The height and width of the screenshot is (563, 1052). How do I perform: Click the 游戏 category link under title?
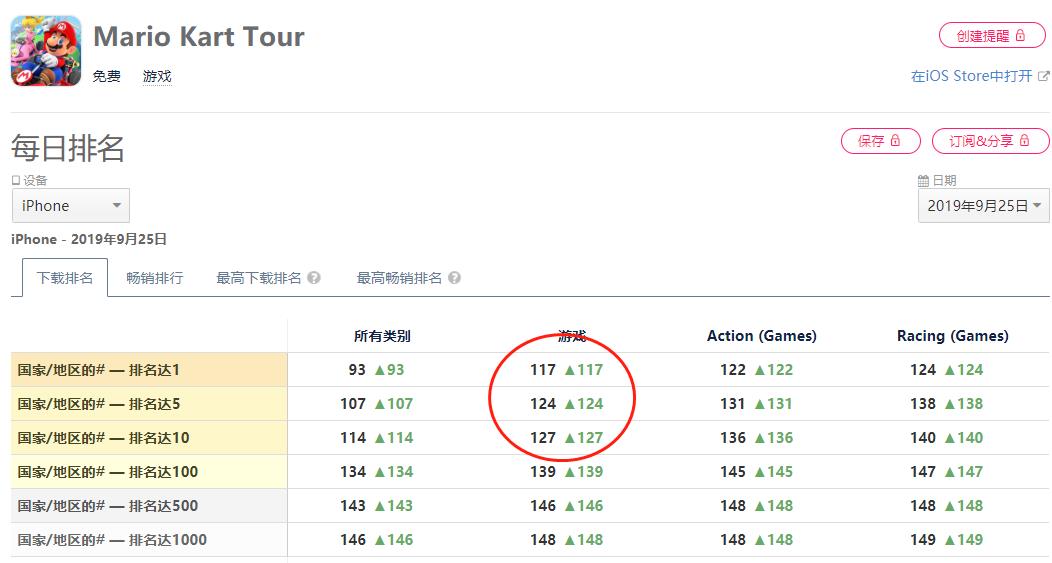(x=157, y=76)
